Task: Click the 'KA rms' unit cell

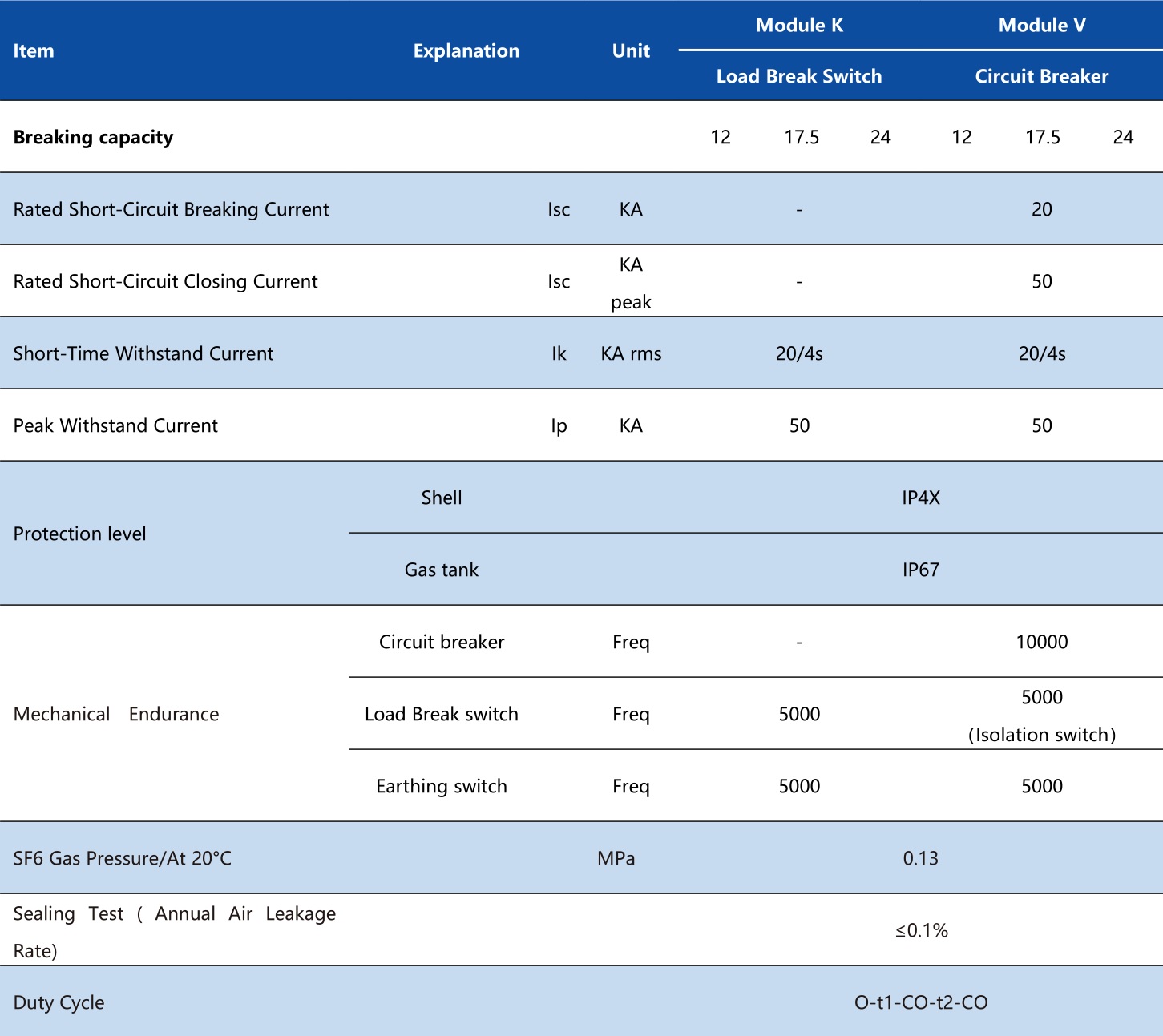Action: pyautogui.click(x=632, y=353)
